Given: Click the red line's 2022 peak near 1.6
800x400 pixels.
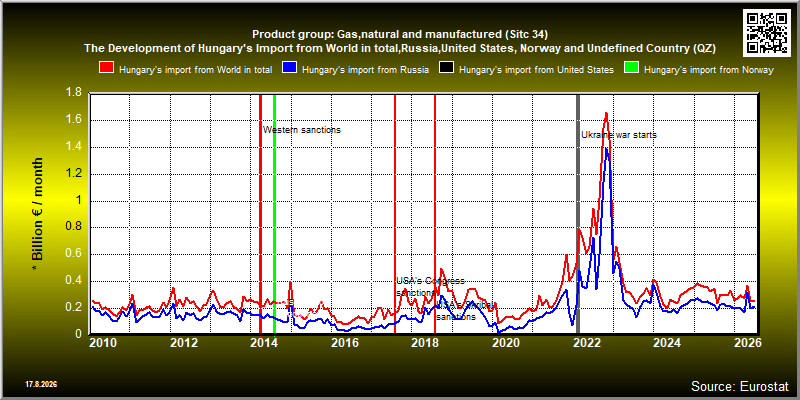Looking at the screenshot, I should click(606, 113).
